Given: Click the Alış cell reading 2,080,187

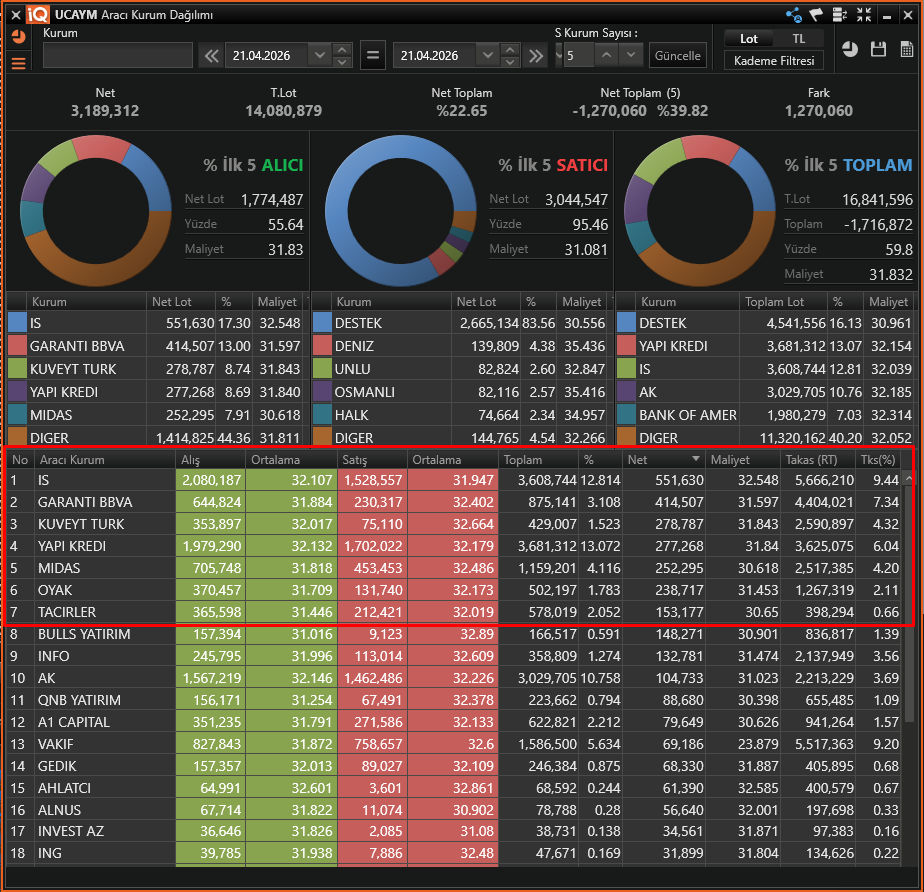Looking at the screenshot, I should pos(210,480).
